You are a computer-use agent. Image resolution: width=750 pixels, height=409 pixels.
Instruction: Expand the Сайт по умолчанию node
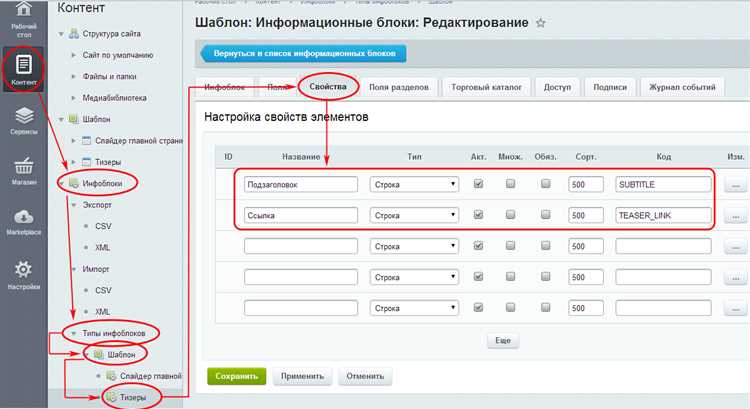pos(73,55)
